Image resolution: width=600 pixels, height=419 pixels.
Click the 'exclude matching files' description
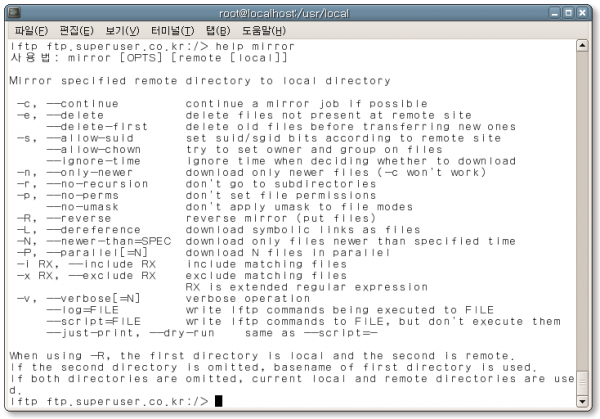point(266,276)
